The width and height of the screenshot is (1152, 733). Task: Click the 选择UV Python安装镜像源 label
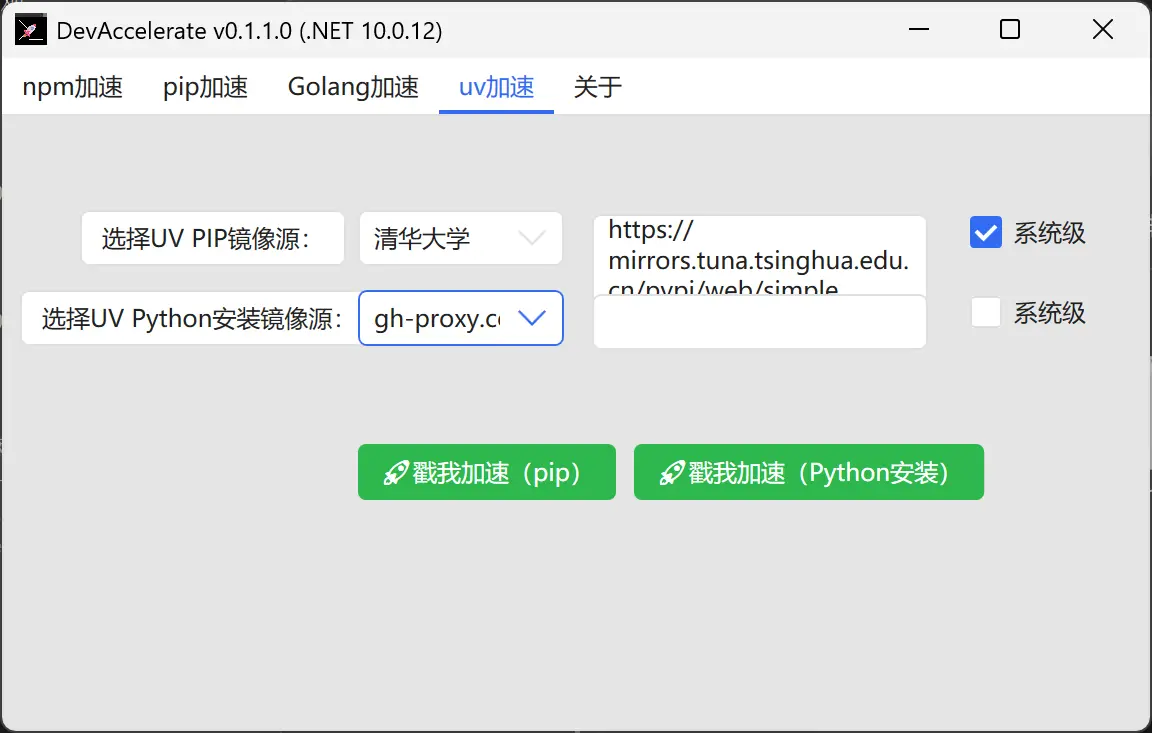tap(191, 318)
